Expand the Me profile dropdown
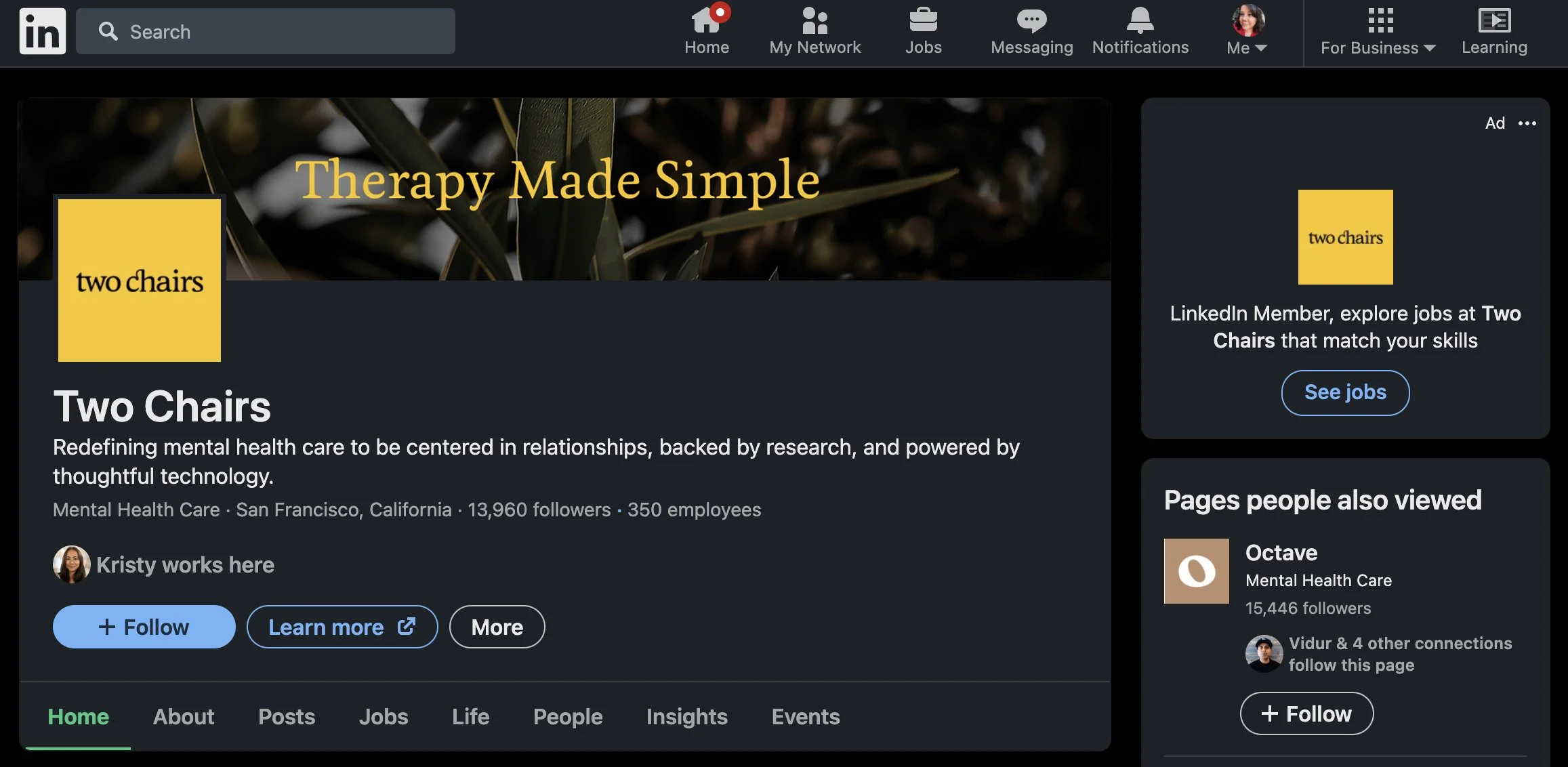 point(1247,47)
